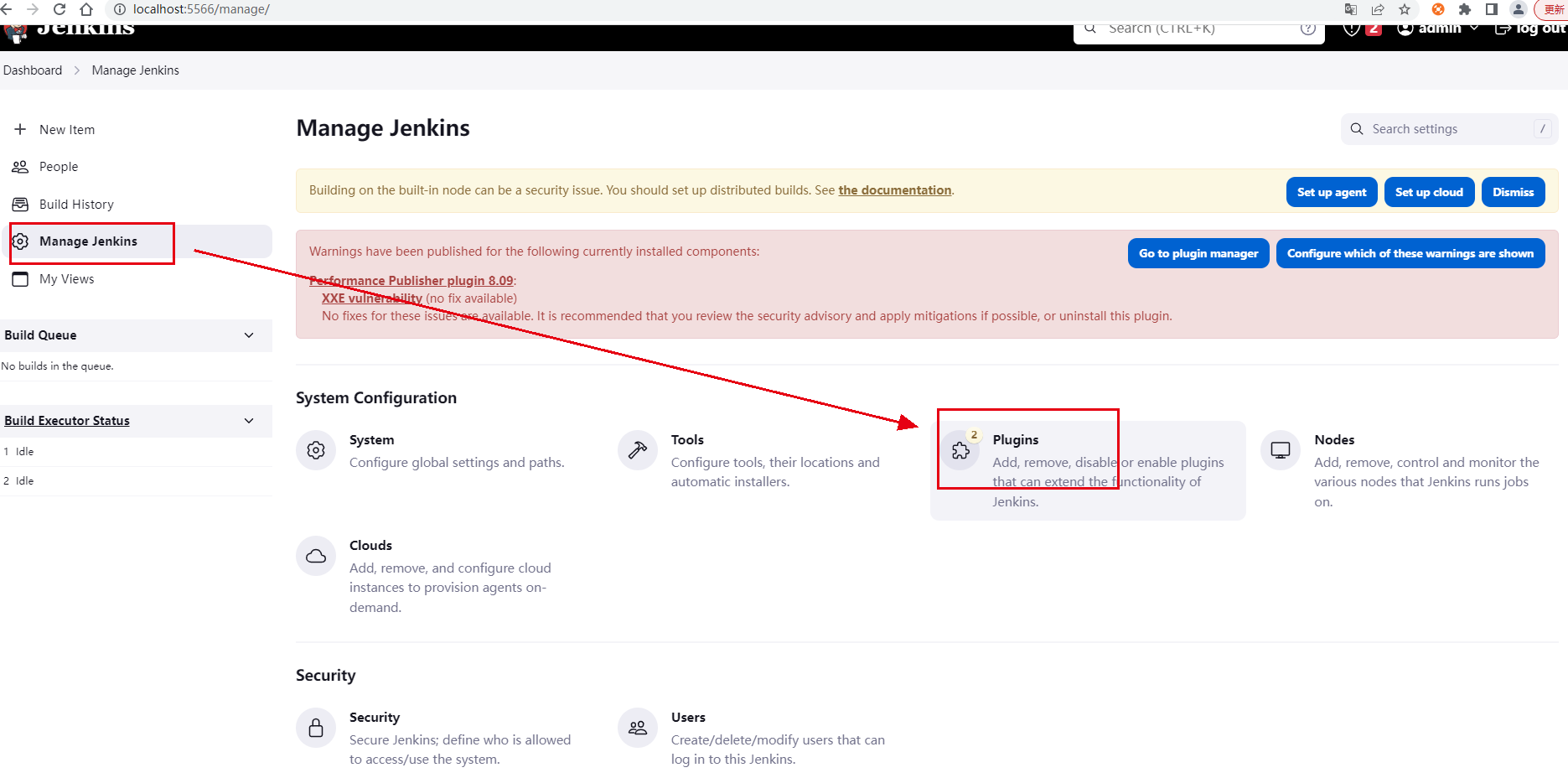Open My Views from sidebar
1568x778 pixels.
point(67,279)
